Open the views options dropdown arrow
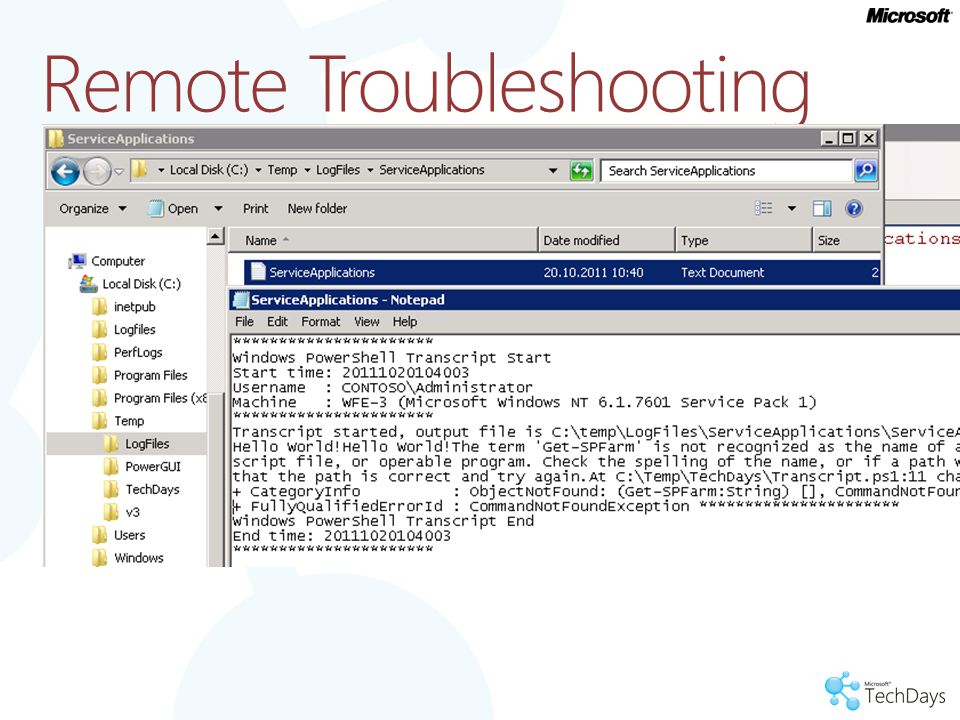Image resolution: width=960 pixels, height=720 pixels. pyautogui.click(x=792, y=209)
